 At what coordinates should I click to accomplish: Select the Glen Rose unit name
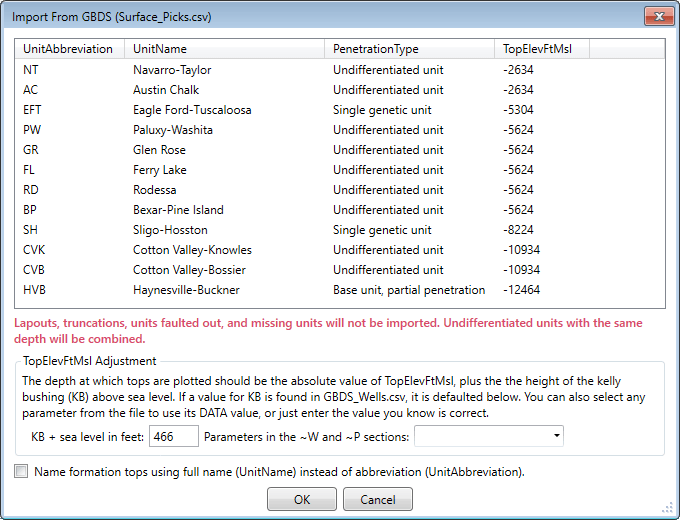pos(159,150)
